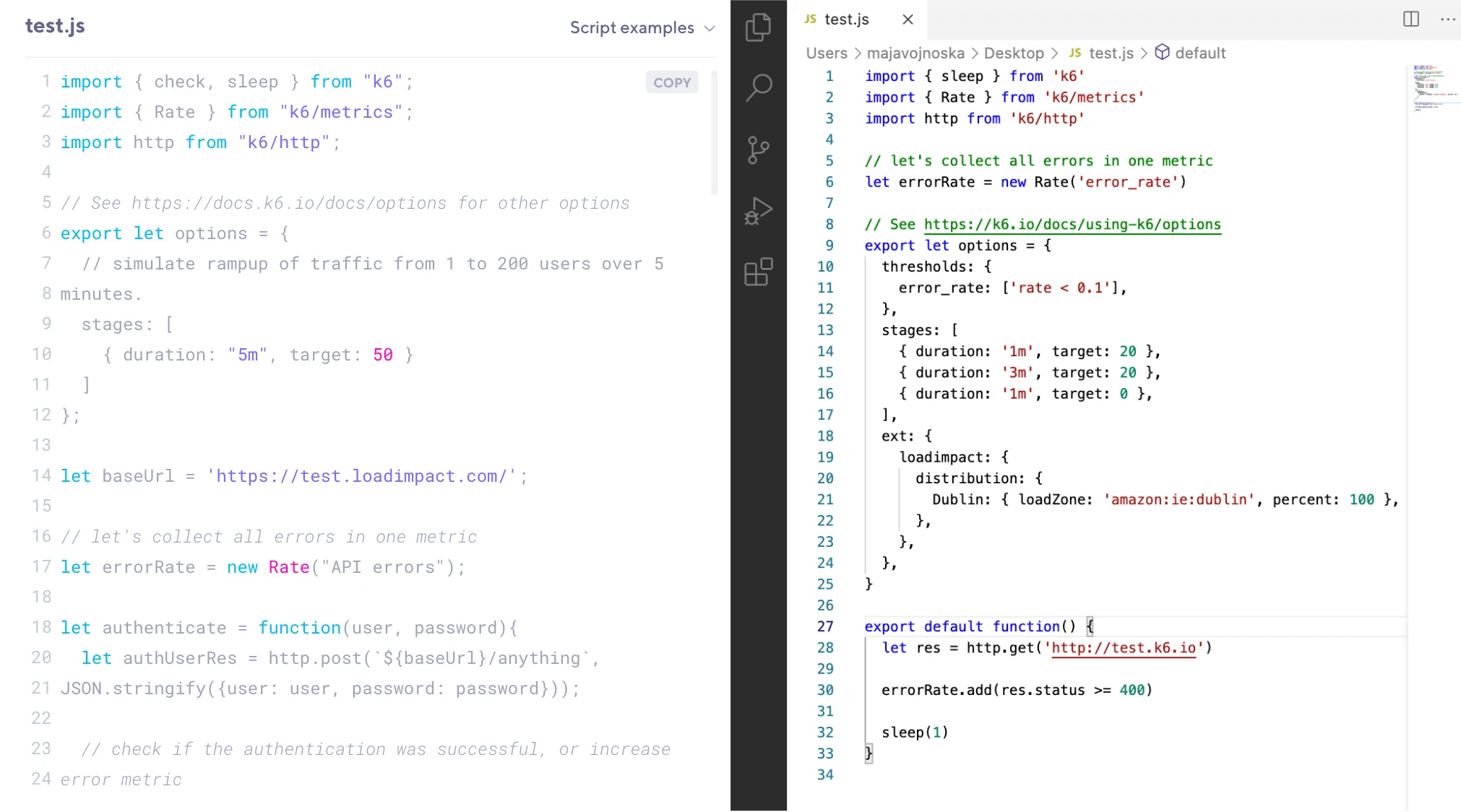Open the Explorer view in the activity bar
The image size is (1461, 812).
click(x=757, y=27)
